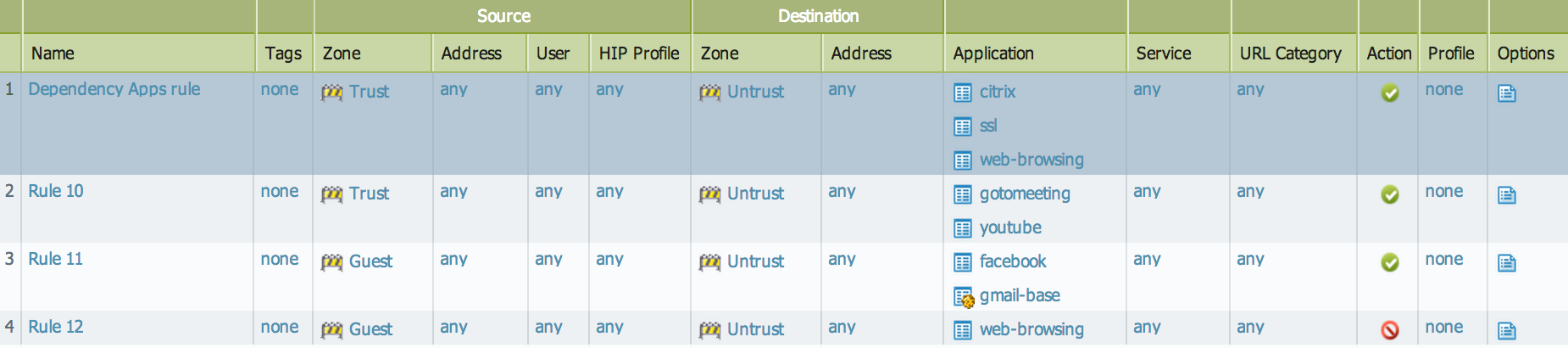Open the options icon for Dependency Apps rule
The width and height of the screenshot is (1568, 348).
1506,93
